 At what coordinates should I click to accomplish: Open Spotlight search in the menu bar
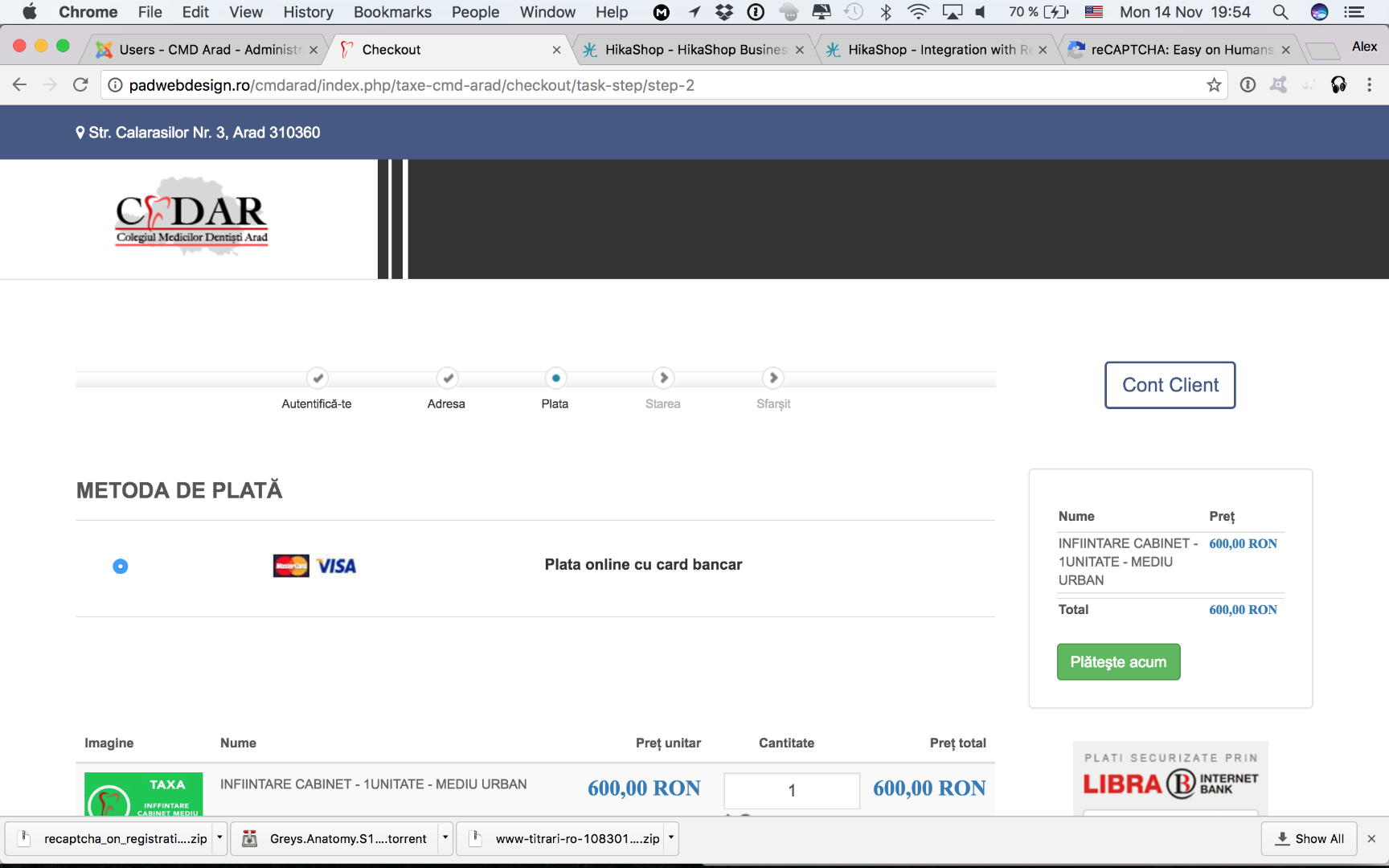click(1280, 12)
